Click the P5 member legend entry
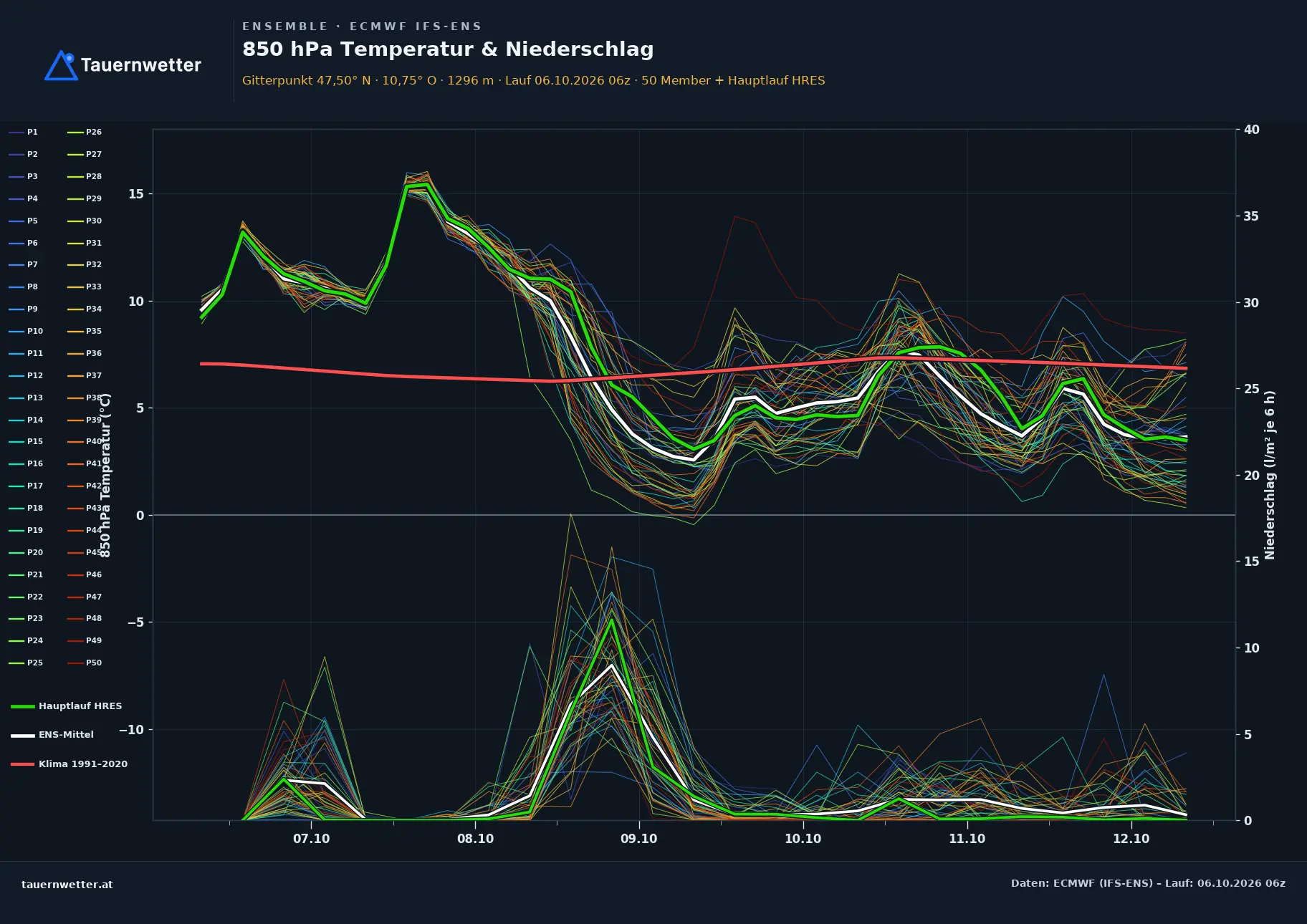 [x=23, y=221]
